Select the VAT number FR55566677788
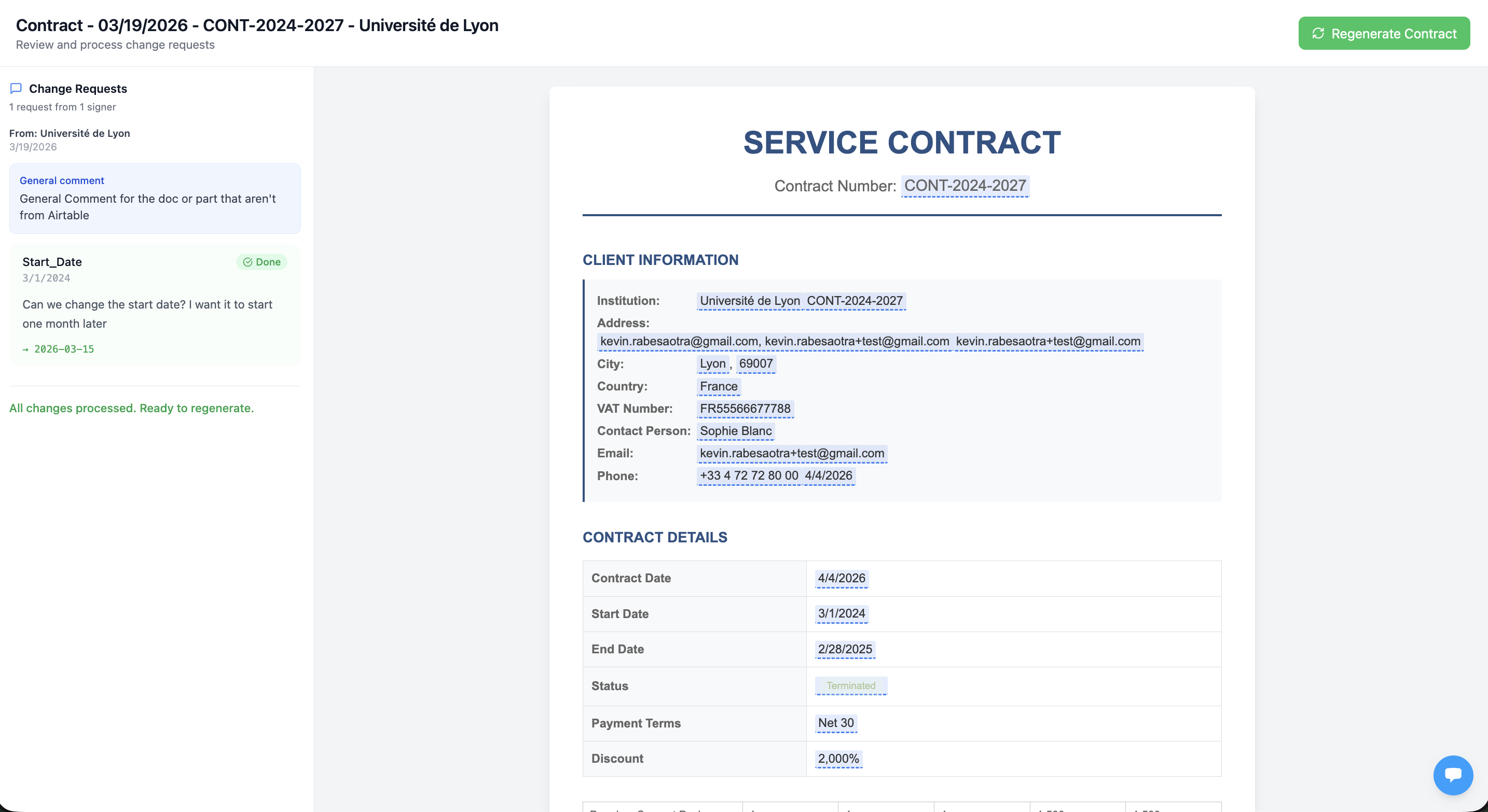This screenshot has height=812, width=1488. [745, 409]
